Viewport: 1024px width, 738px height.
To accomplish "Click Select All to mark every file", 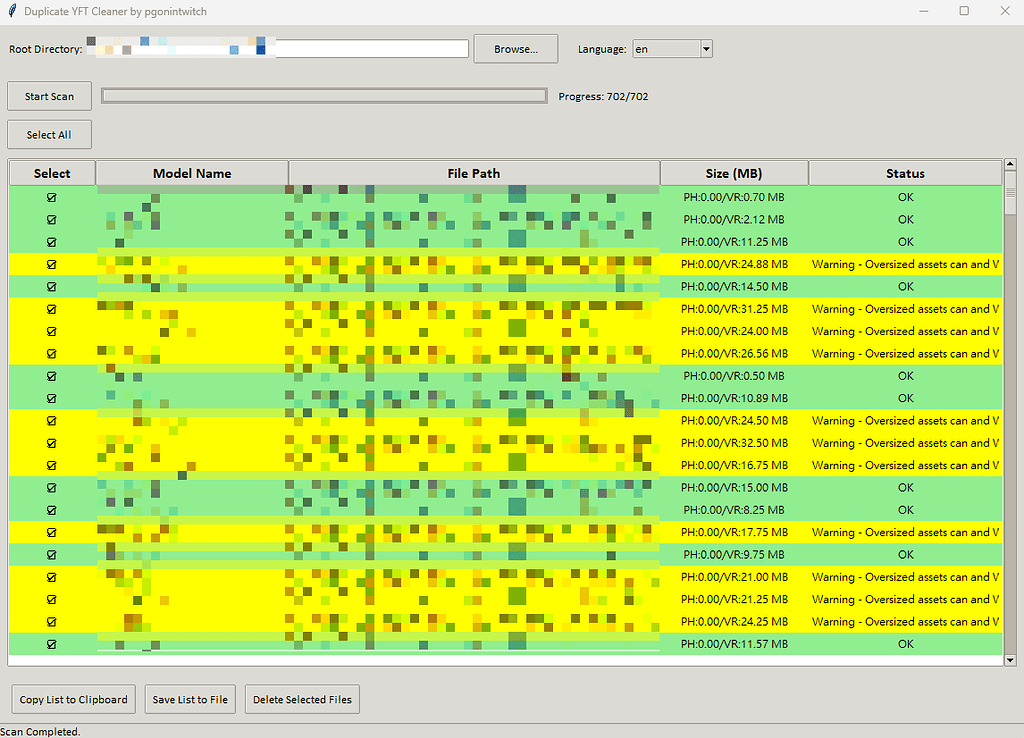I will pos(49,134).
